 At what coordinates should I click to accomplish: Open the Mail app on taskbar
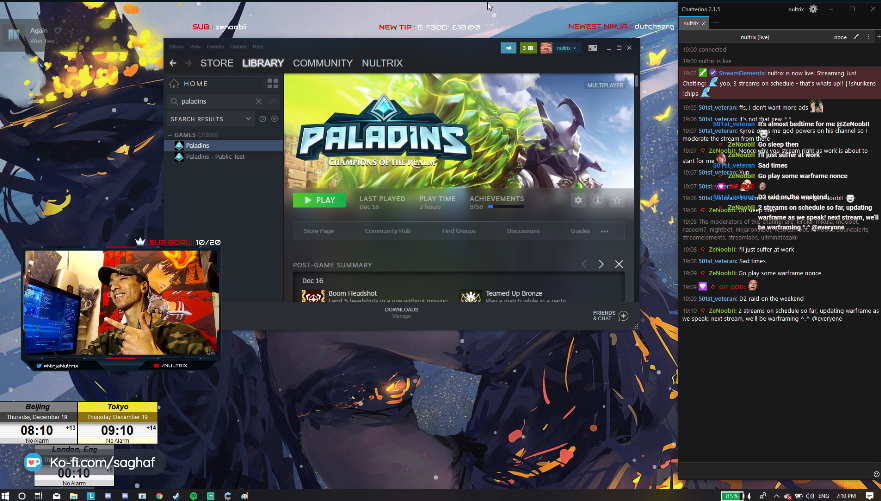(x=56, y=496)
